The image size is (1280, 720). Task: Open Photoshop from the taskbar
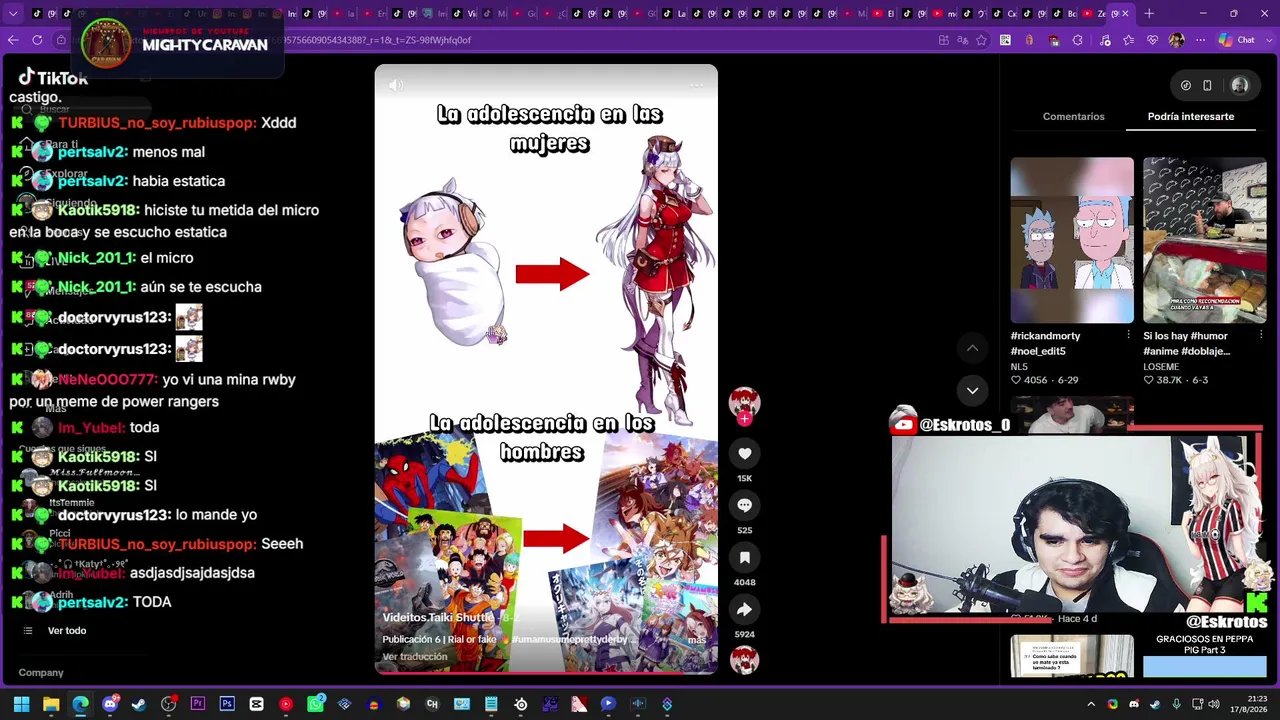pyautogui.click(x=227, y=704)
